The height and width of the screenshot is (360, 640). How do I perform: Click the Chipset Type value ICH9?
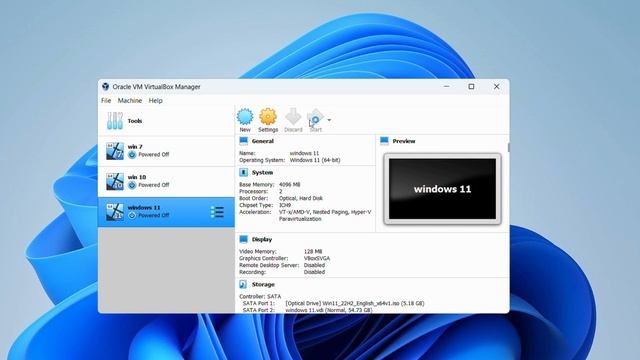coord(285,205)
